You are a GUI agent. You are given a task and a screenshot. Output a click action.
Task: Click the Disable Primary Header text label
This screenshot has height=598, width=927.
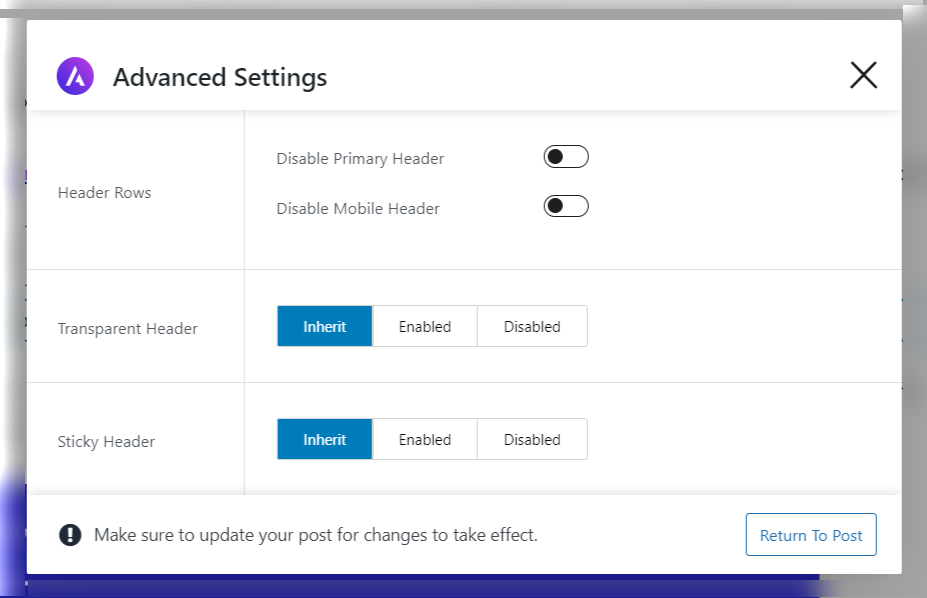click(x=360, y=158)
